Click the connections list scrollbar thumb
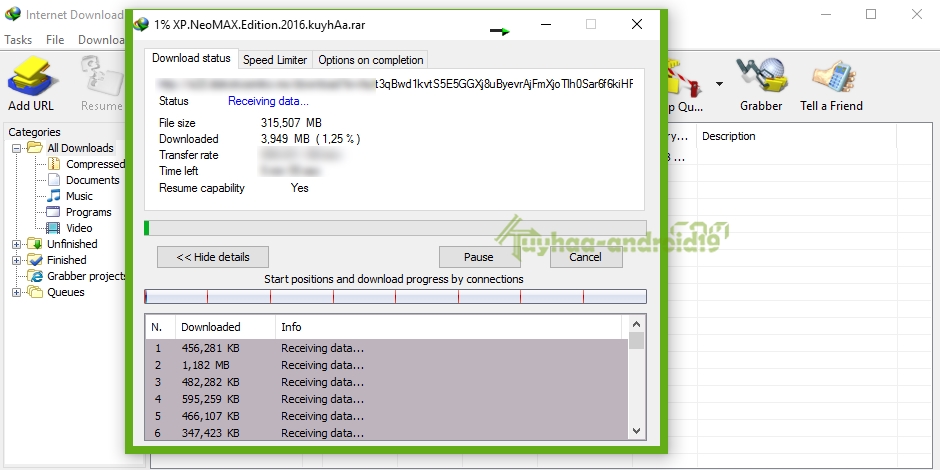Image resolution: width=940 pixels, height=470 pixels. tap(637, 341)
